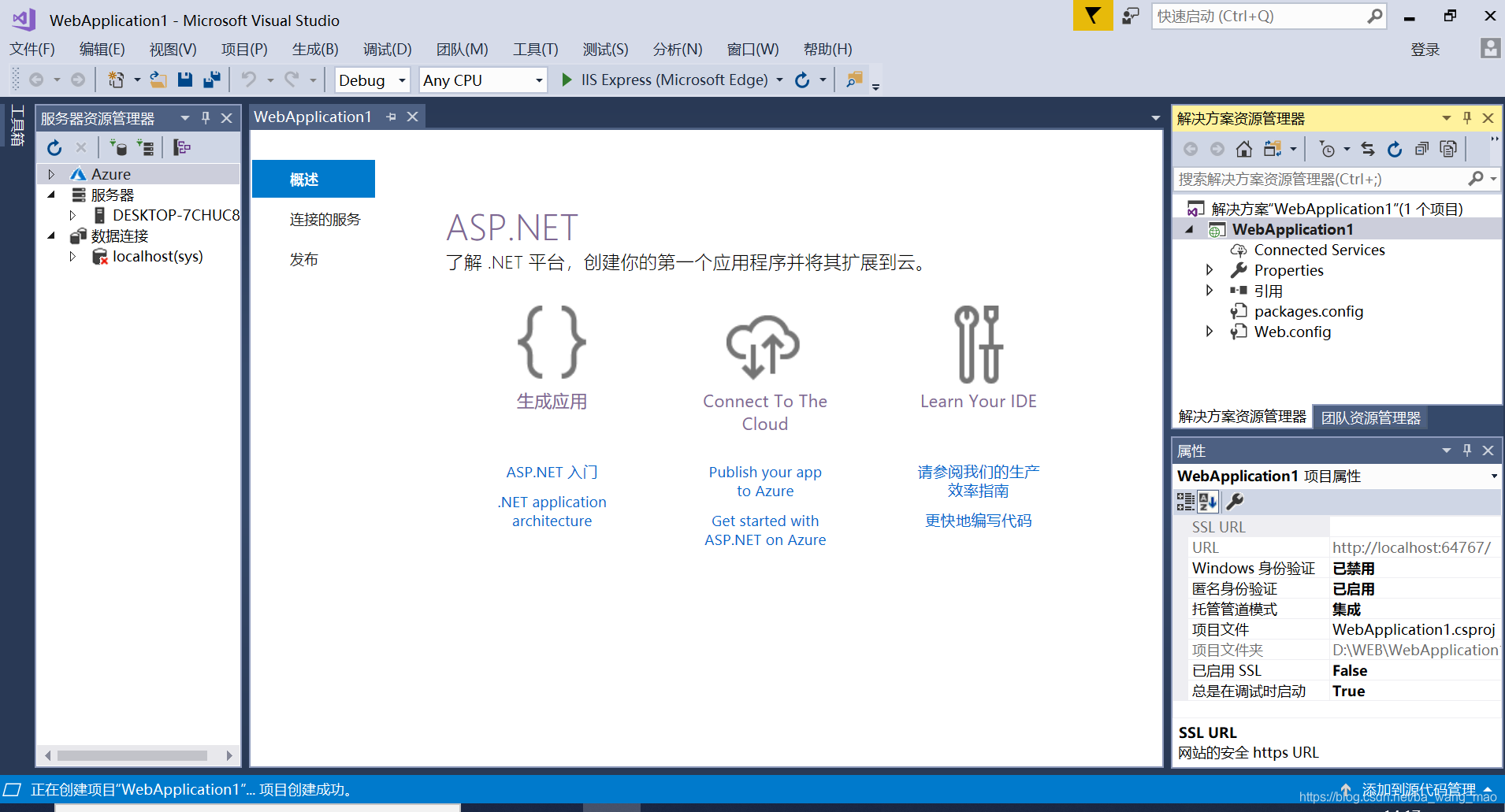
Task: Select the URL value http://localhost:64767/
Action: [x=1411, y=547]
